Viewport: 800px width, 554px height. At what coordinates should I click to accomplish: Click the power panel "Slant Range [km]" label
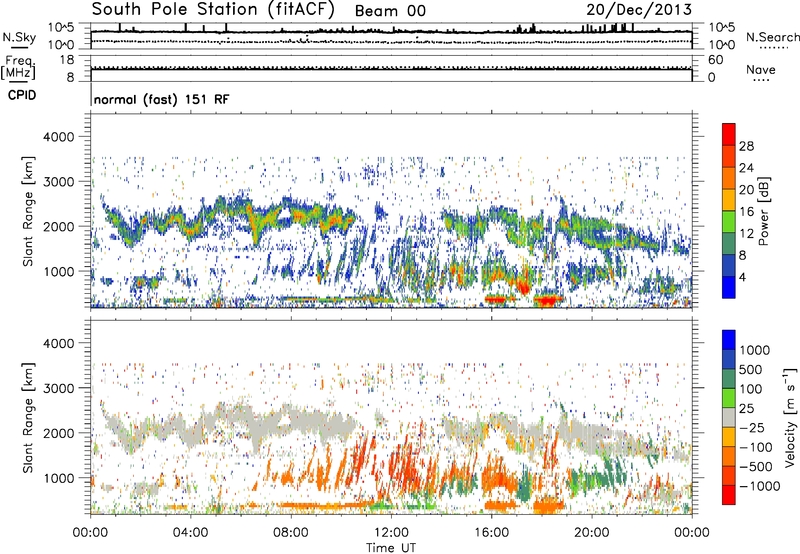pos(28,211)
